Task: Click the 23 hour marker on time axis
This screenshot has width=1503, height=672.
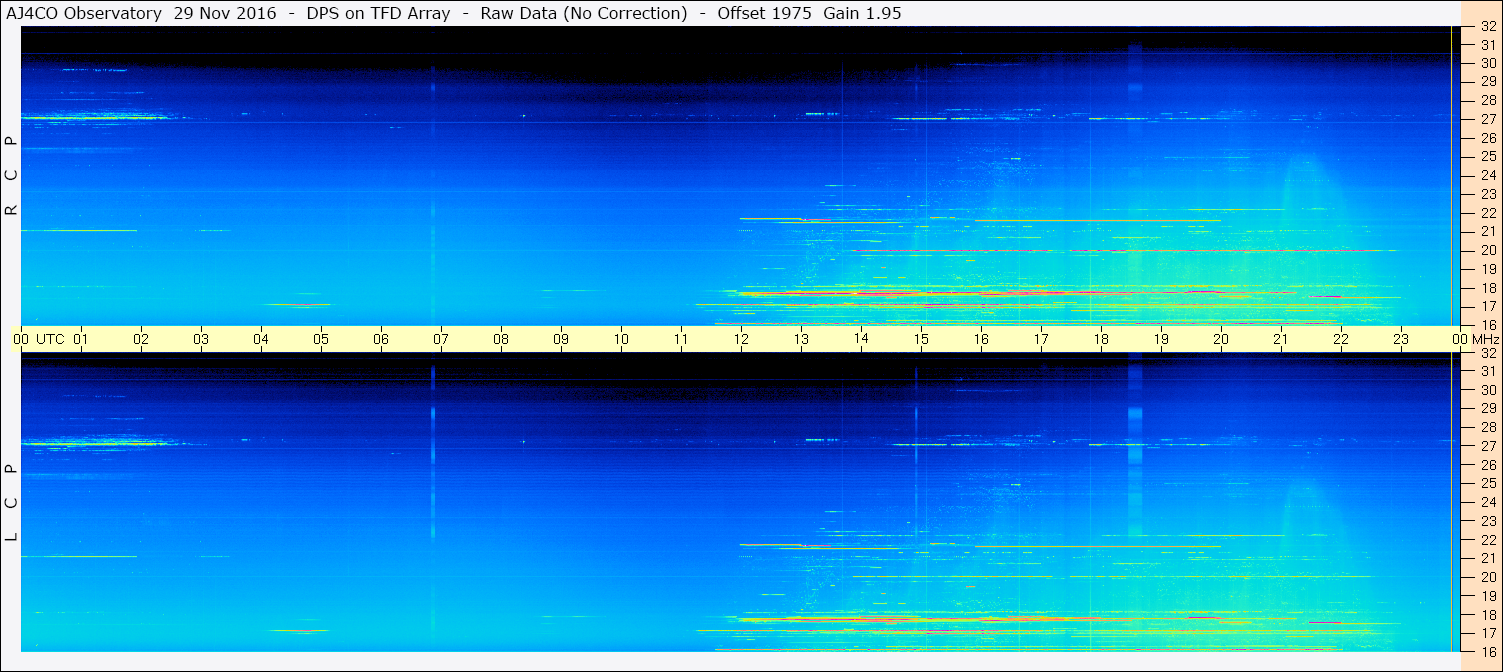Action: [1401, 339]
